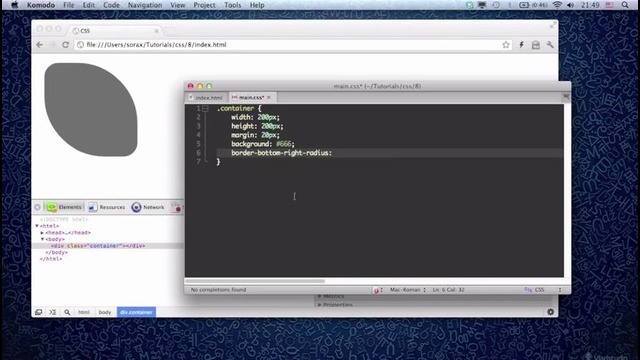Bookmark the page with the star icon
Image resolution: width=640 pixels, height=360 pixels.
pos(506,45)
